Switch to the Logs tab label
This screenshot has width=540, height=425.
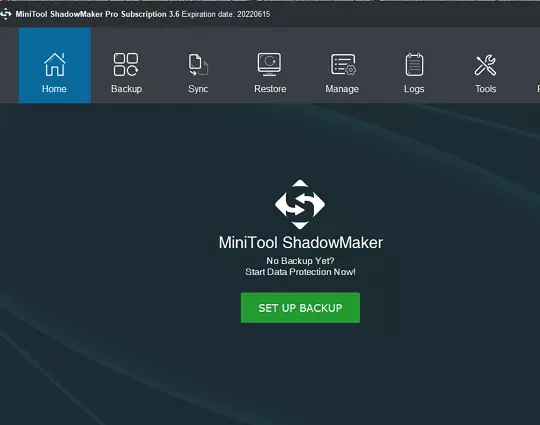414,89
